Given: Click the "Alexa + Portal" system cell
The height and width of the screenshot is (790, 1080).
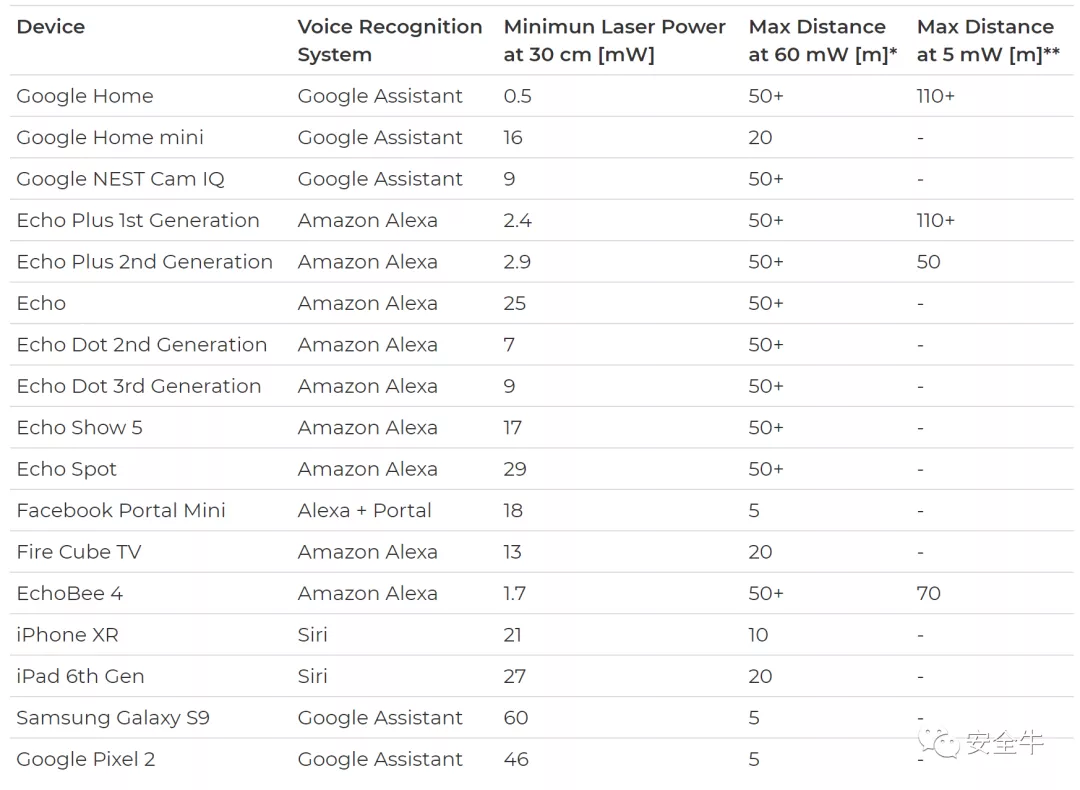Looking at the screenshot, I should (364, 511).
